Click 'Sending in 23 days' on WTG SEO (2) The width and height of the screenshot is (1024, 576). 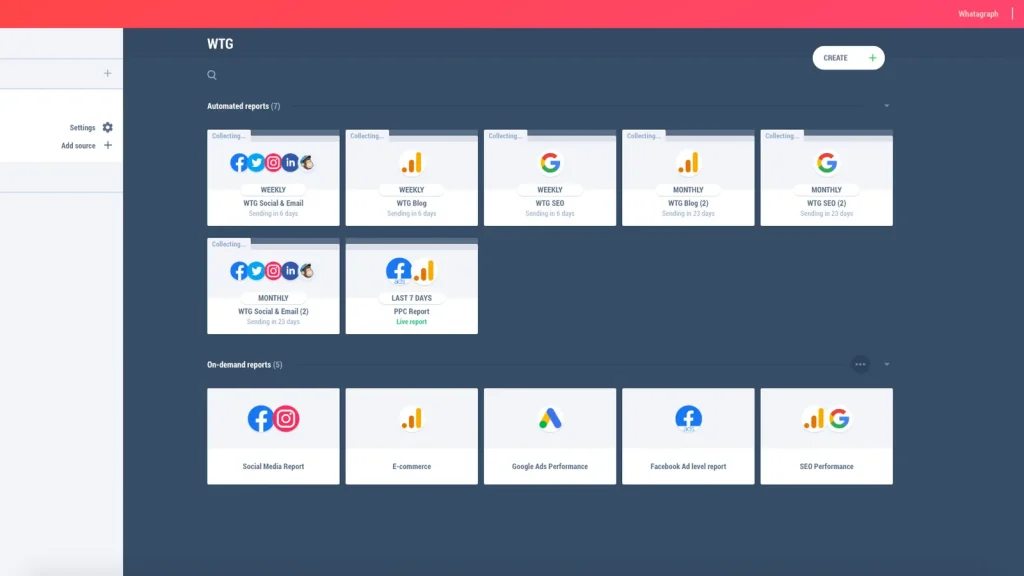coord(827,214)
